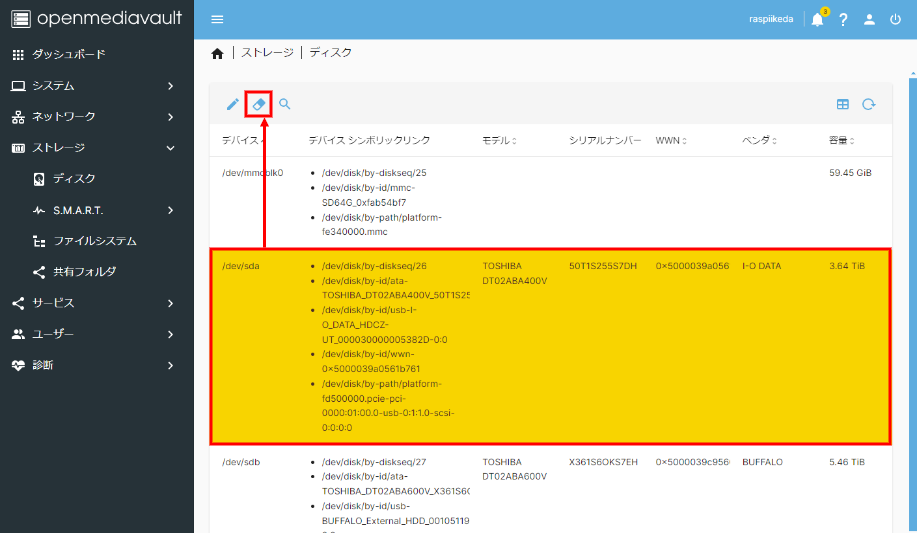
Task: Open ファイルシステム in the sidebar
Action: 94,241
